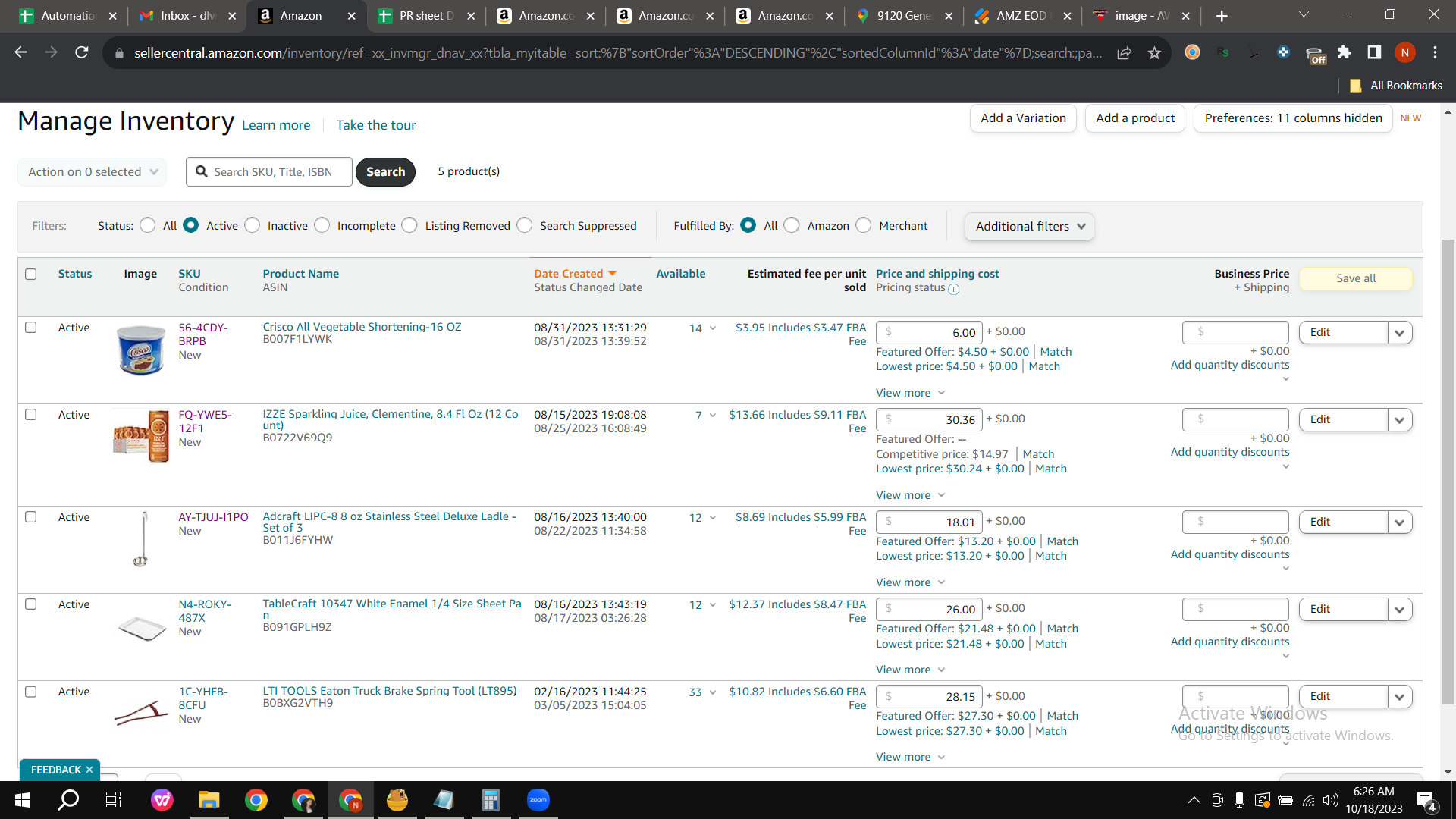Open Preferences: 11 columns hidden

click(1293, 118)
